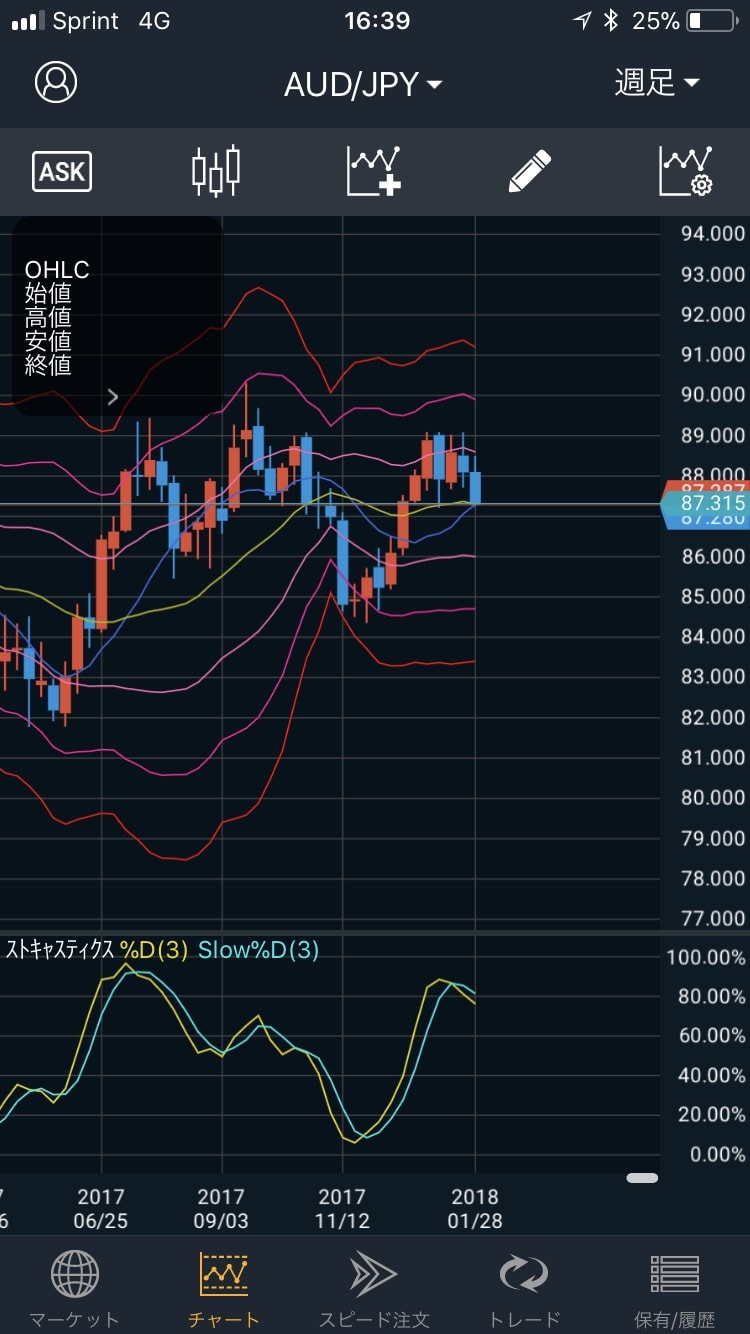
Task: Open the 保有/履歴 tab
Action: [675, 1291]
